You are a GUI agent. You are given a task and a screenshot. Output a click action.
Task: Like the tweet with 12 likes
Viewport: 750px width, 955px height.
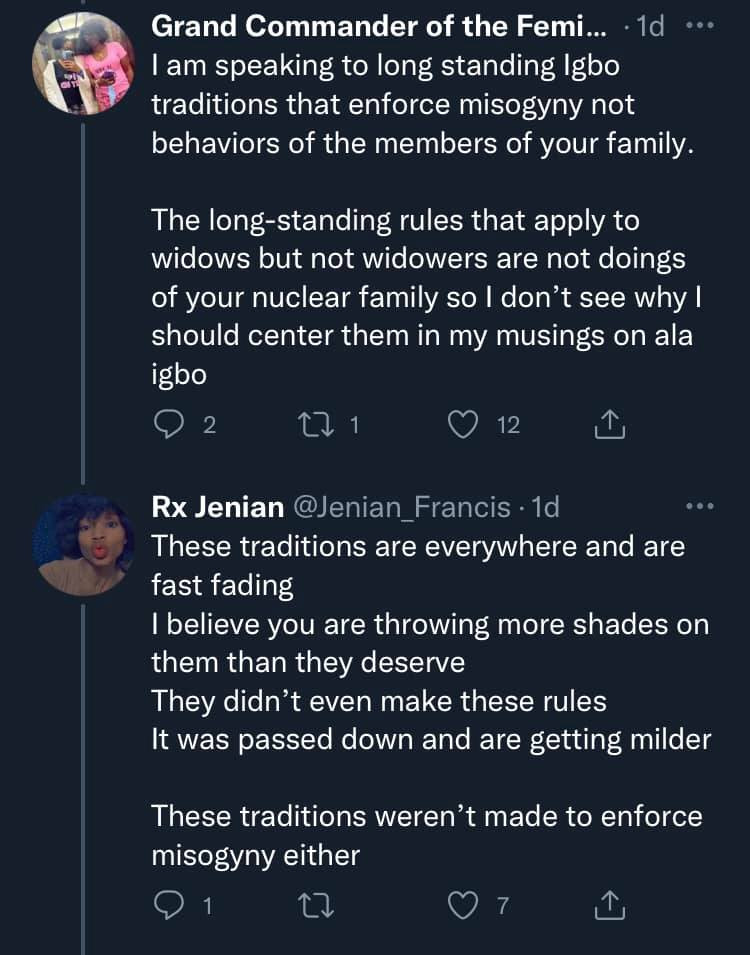461,425
